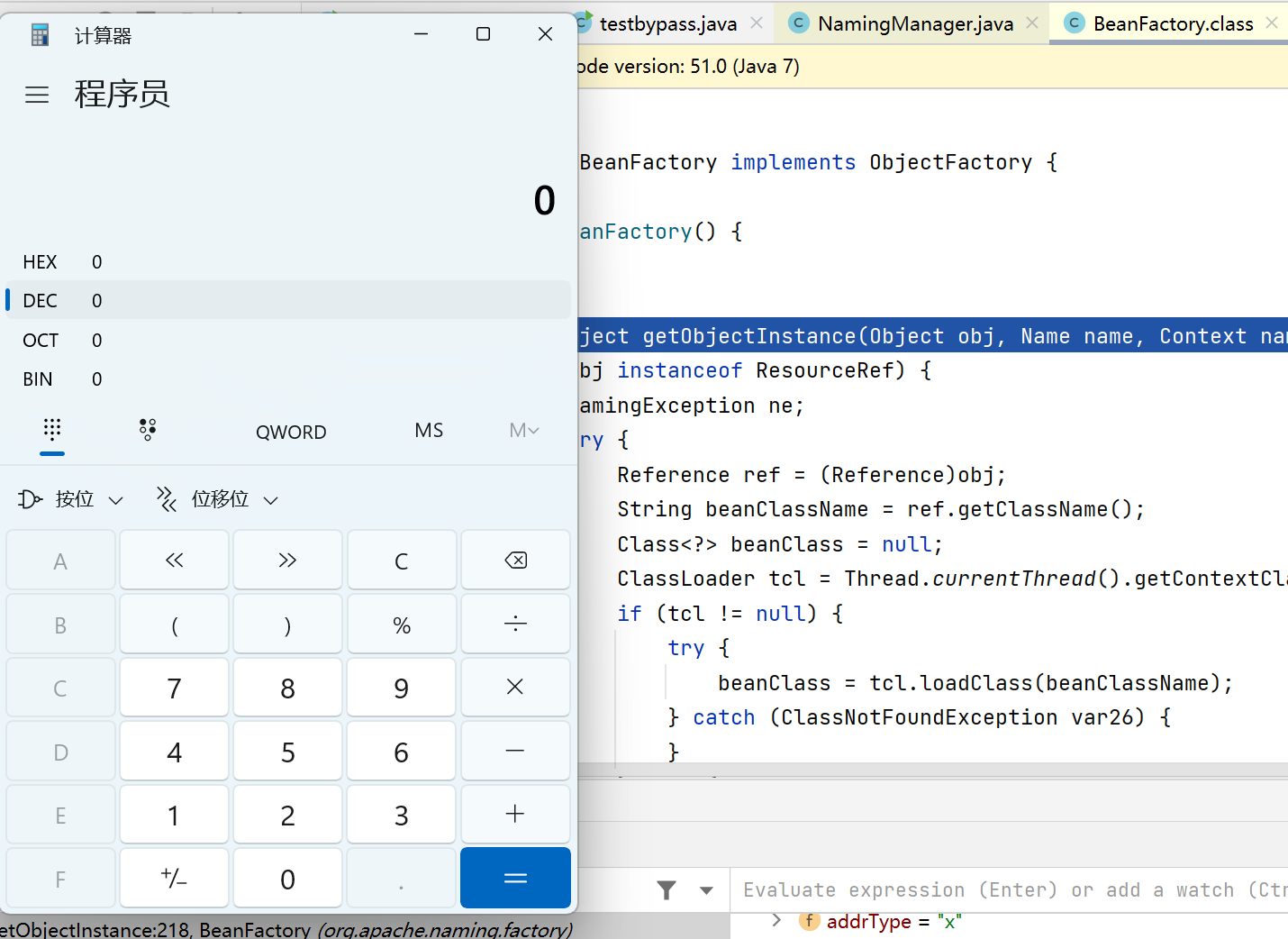Open the memory list M dropdown

click(524, 431)
